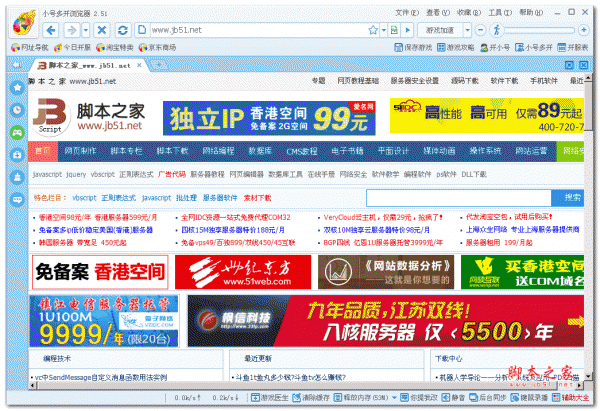Open a new tab with the plus tab button
The width and height of the screenshot is (600, 411).
click(x=158, y=65)
